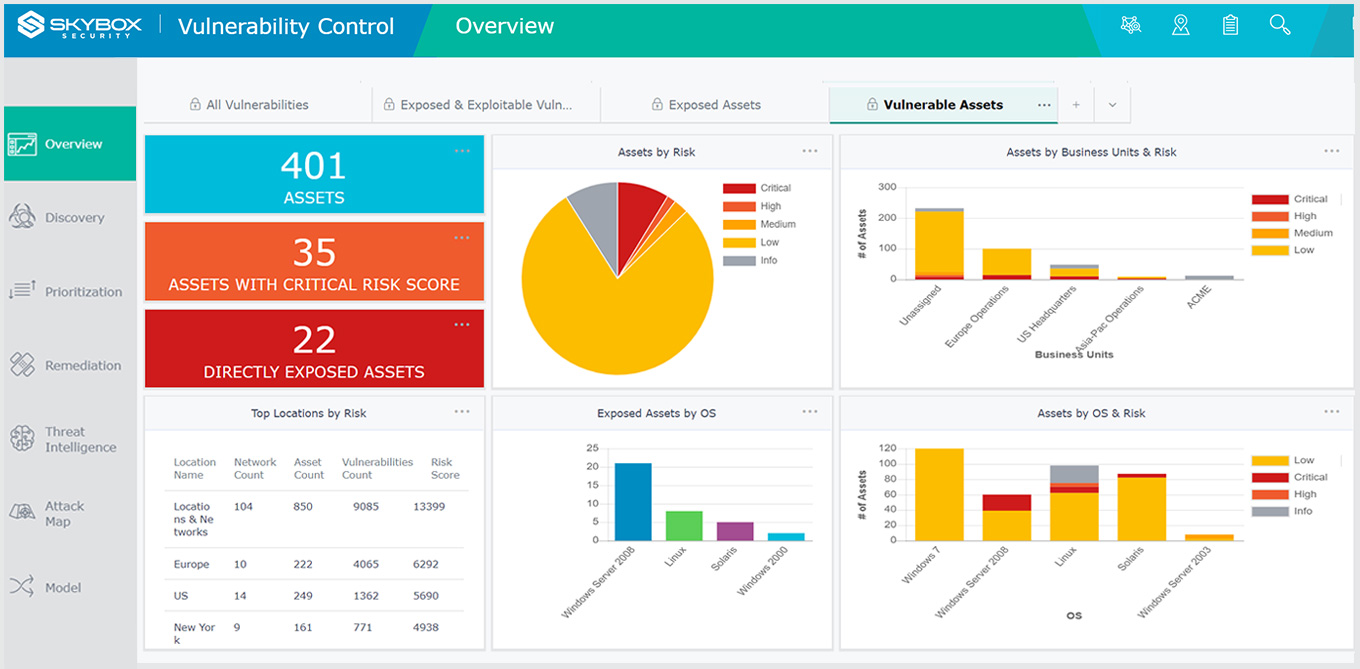Add a new dashboard tab with plus button

[1076, 105]
